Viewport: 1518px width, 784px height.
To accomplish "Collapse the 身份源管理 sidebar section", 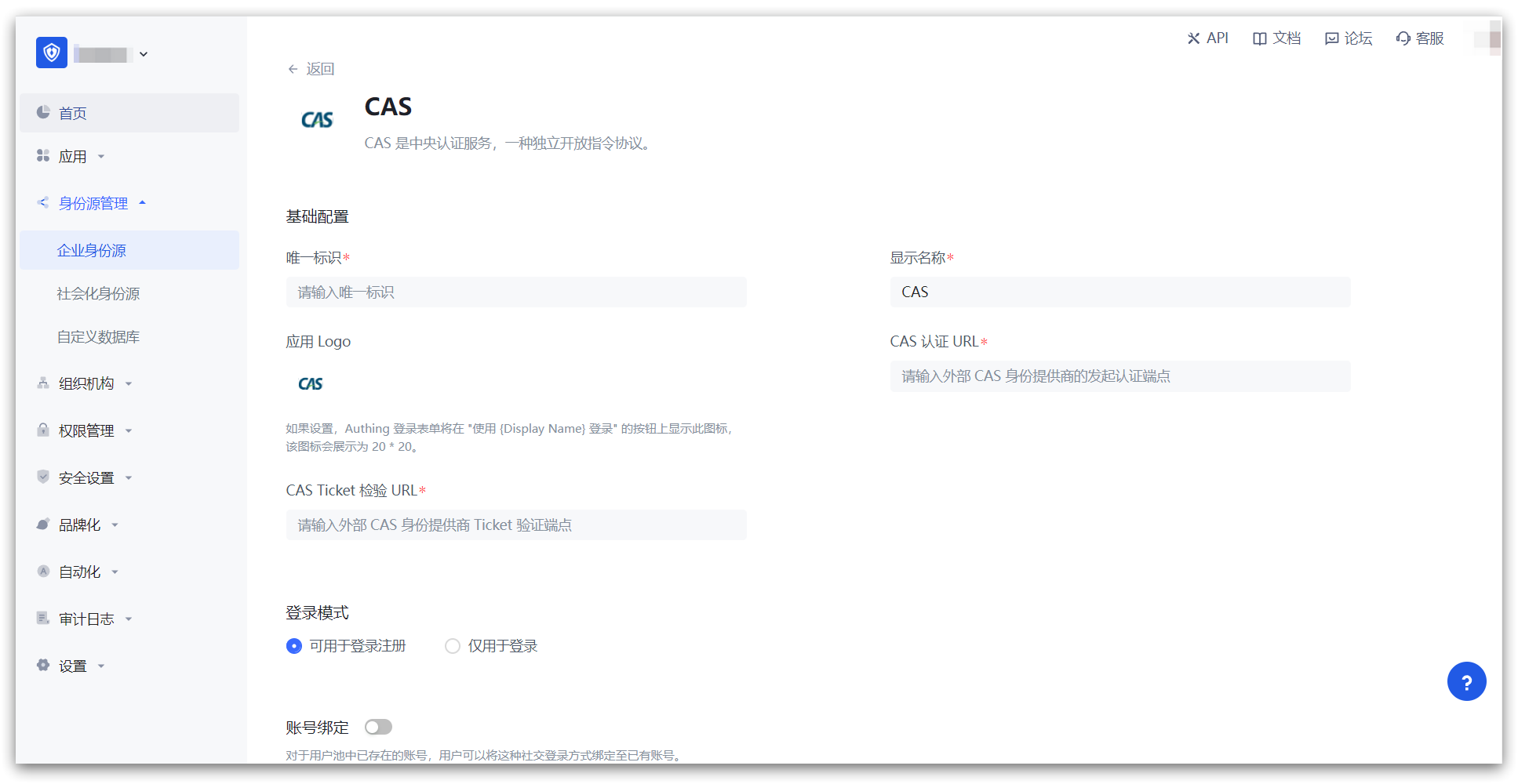I will (93, 204).
